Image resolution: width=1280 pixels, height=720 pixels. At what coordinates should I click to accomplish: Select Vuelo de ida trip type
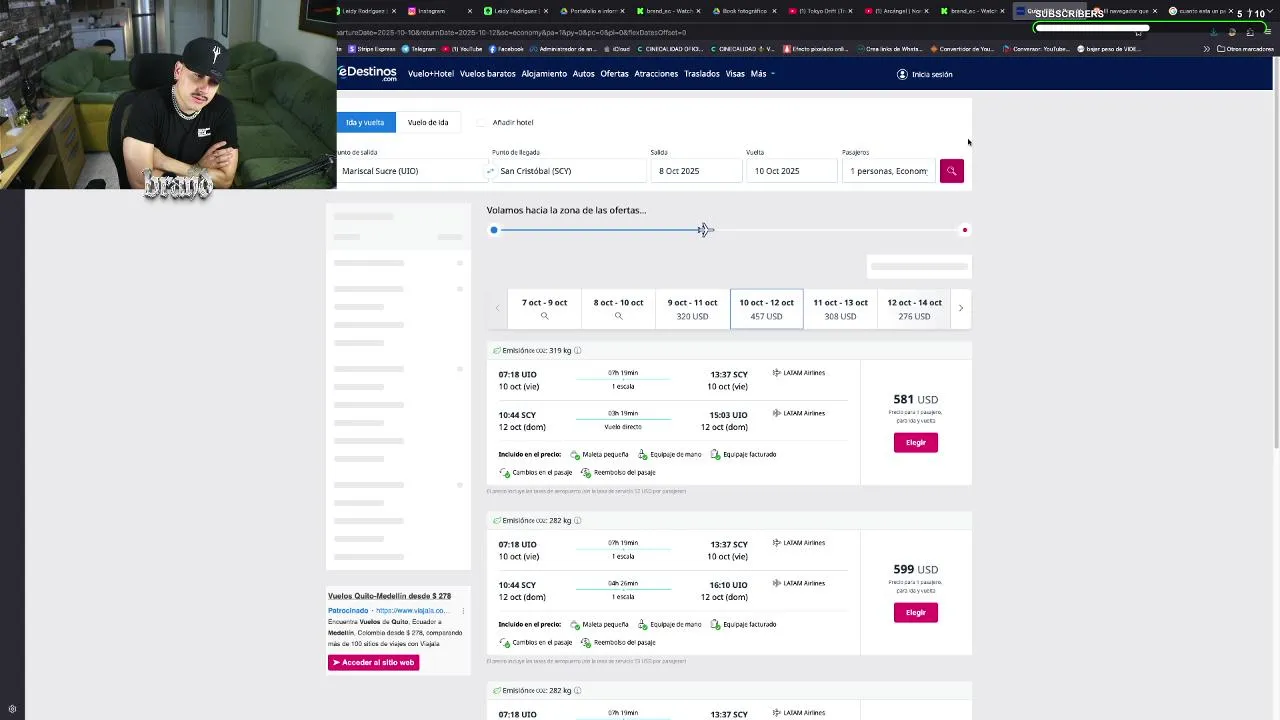pos(428,122)
